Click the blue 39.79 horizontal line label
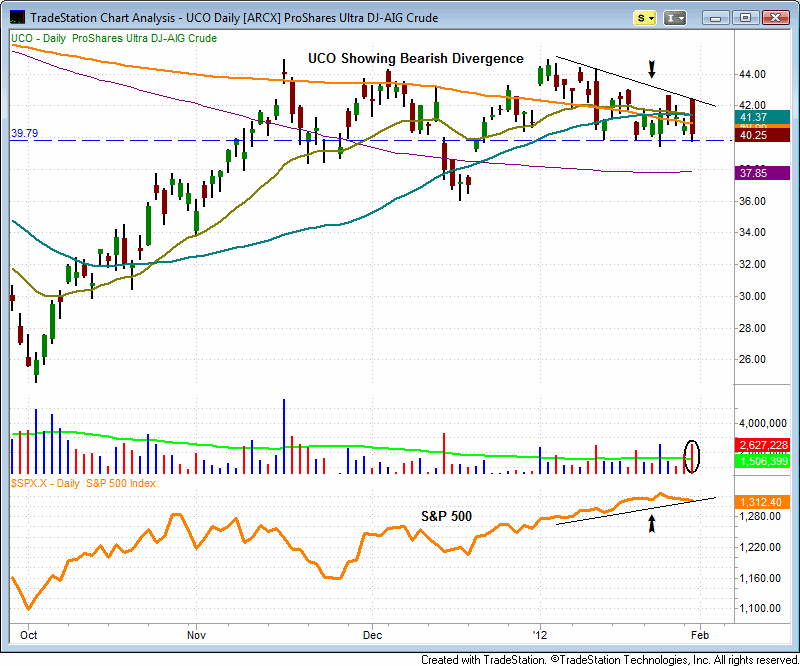Viewport: 800px width, 666px height. pyautogui.click(x=24, y=133)
